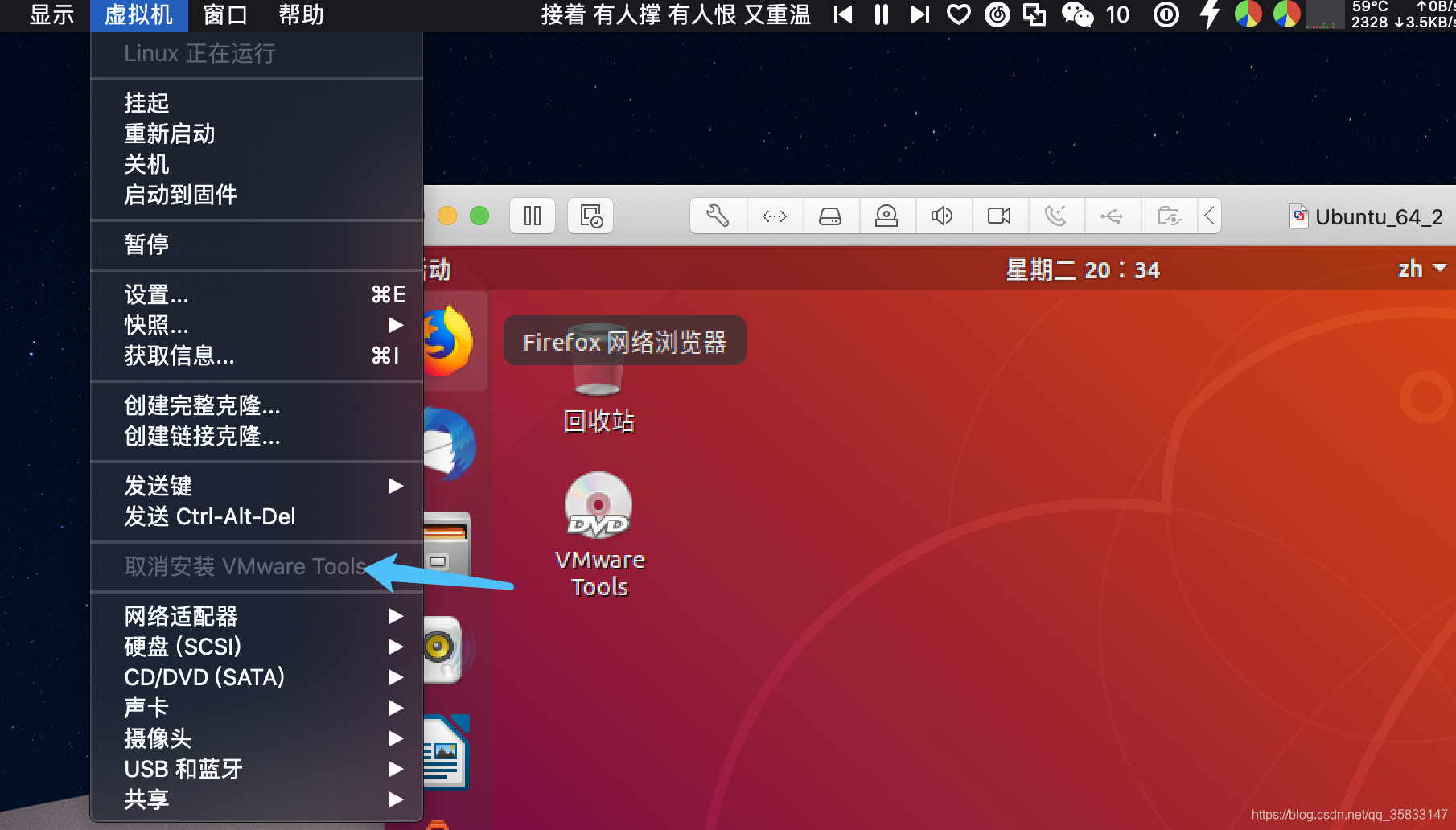The image size is (1456, 830).
Task: Open the 窗口 menu
Action: coord(224,14)
